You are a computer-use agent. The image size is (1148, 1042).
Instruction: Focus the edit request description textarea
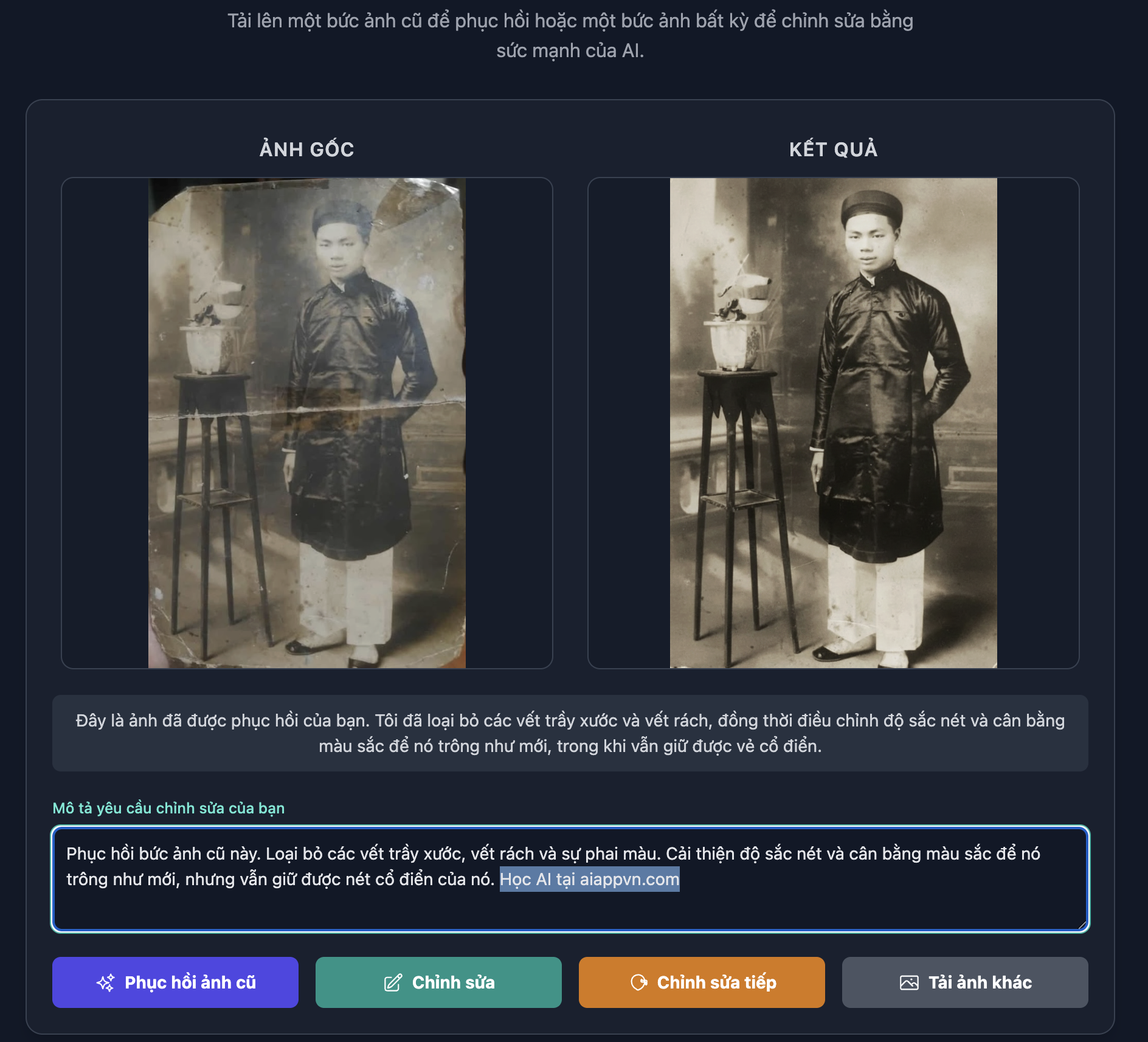pos(570,879)
